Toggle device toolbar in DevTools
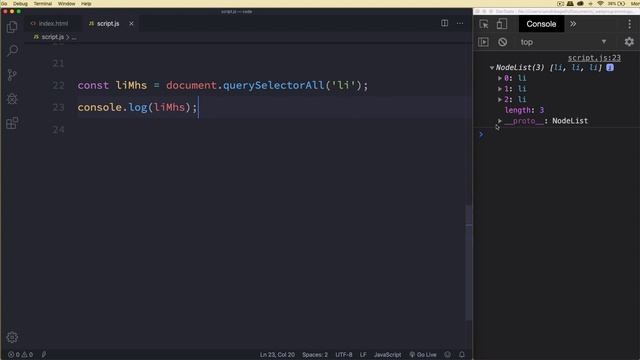Screen dimensions: 640x360 502,24
